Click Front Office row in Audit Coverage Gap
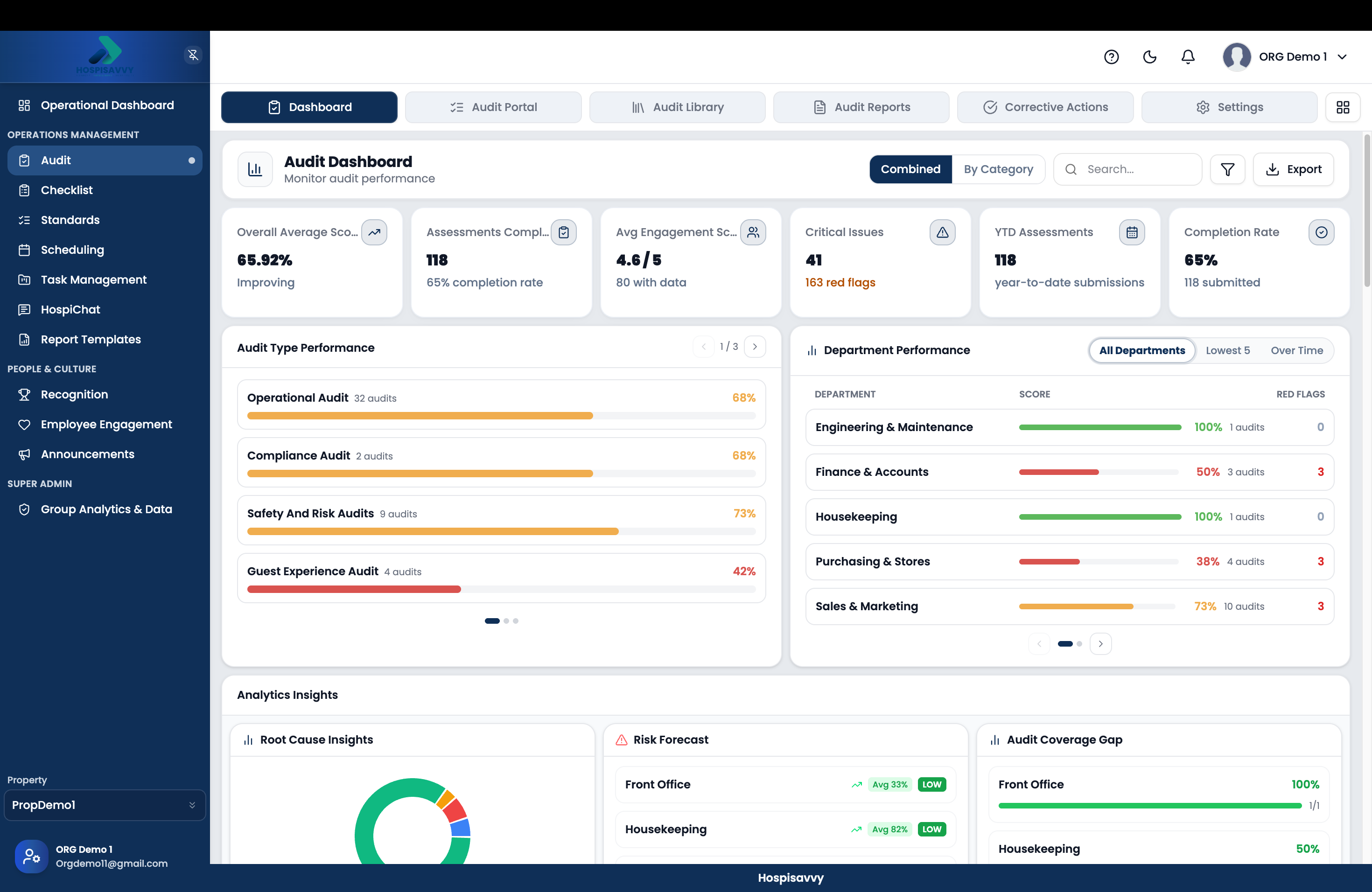This screenshot has width=1372, height=892. 1159,794
